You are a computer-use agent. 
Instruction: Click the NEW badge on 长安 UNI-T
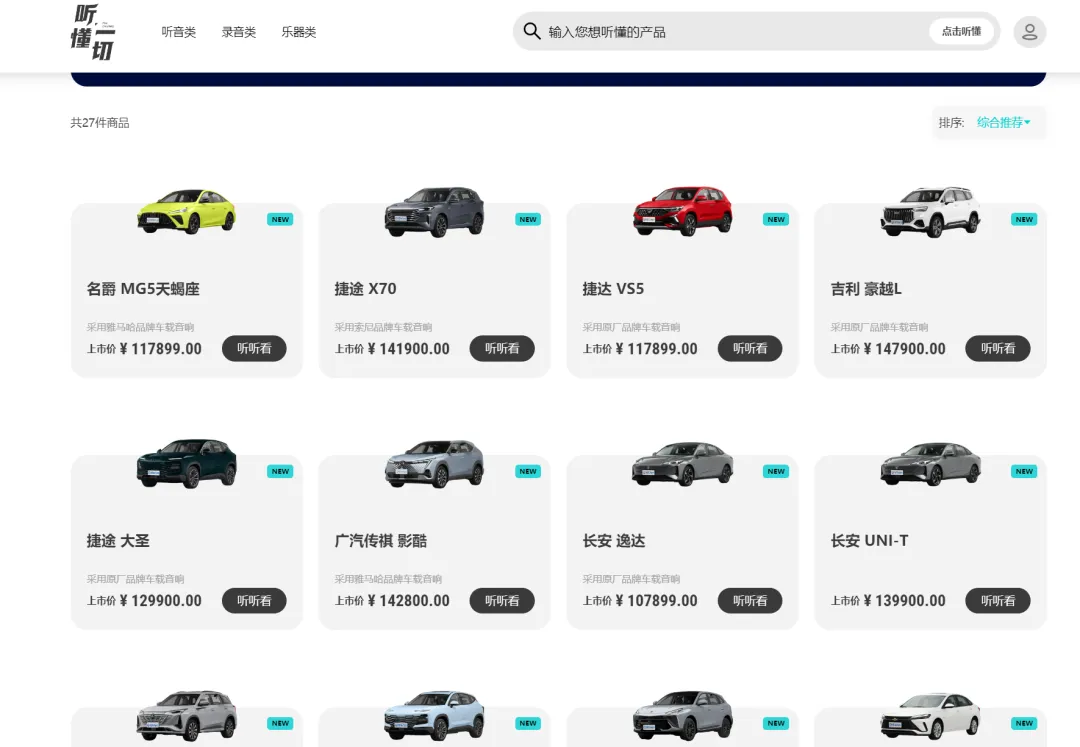pos(1024,471)
